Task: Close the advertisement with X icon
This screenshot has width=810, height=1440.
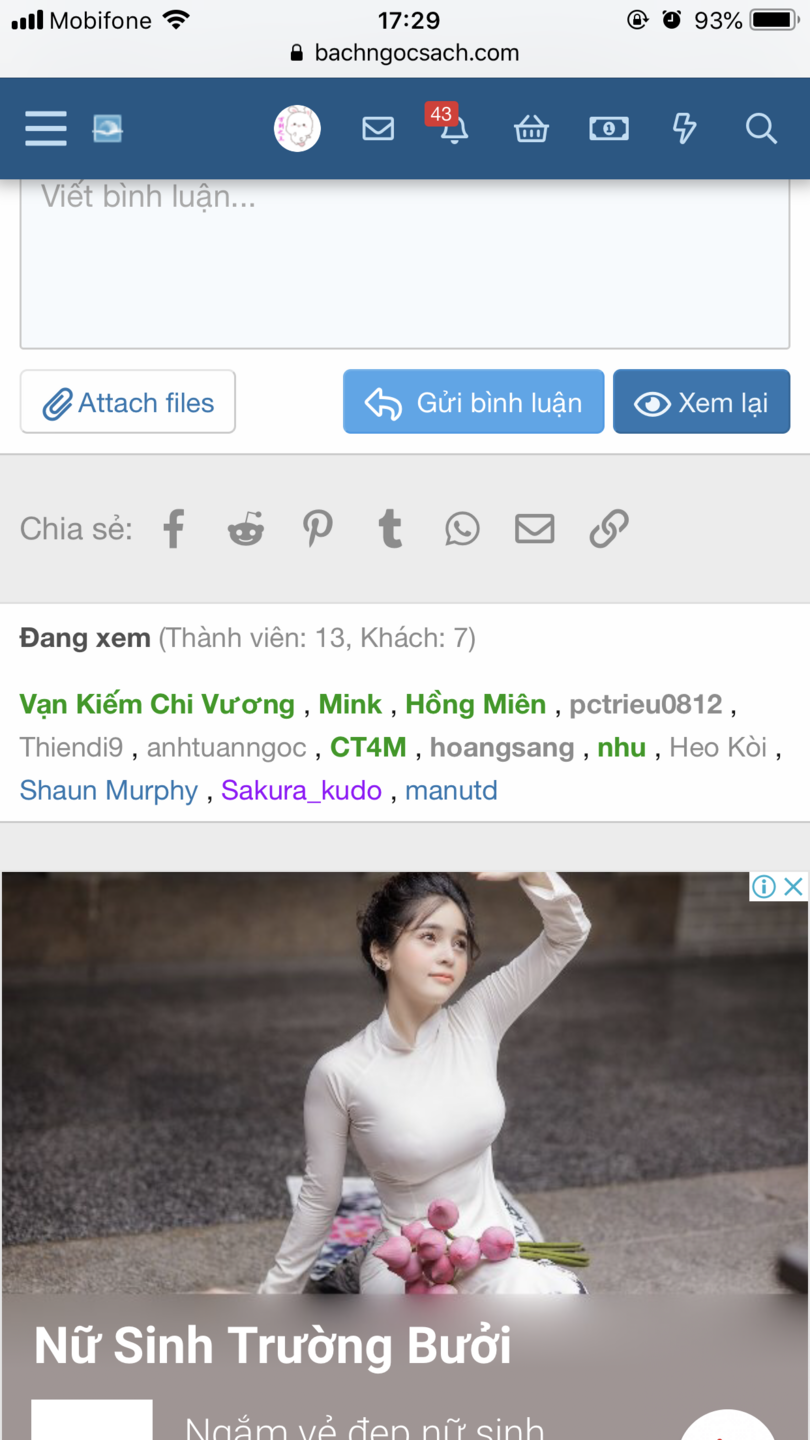Action: pyautogui.click(x=793, y=886)
